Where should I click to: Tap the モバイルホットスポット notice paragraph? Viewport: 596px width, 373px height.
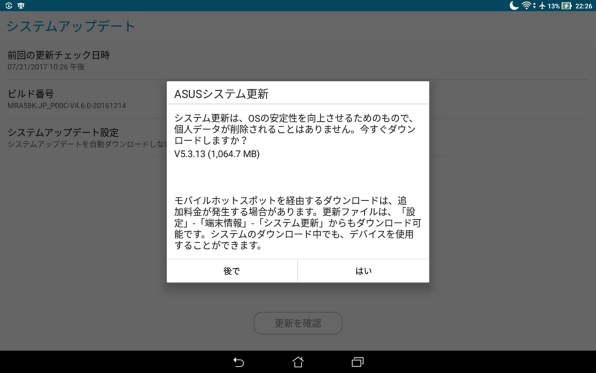pyautogui.click(x=298, y=223)
